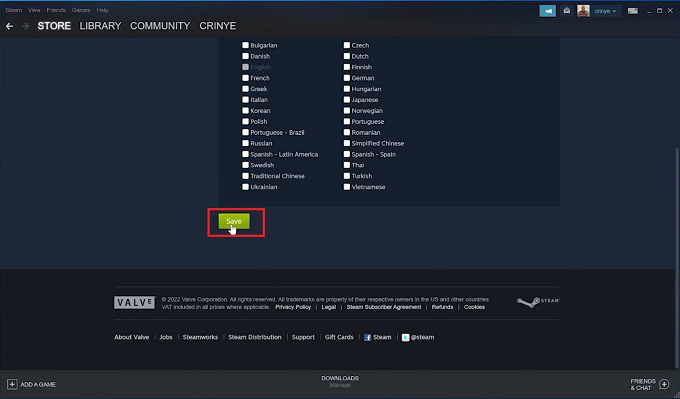This screenshot has height=399, width=680.
Task: Check the French language box
Action: coord(245,78)
